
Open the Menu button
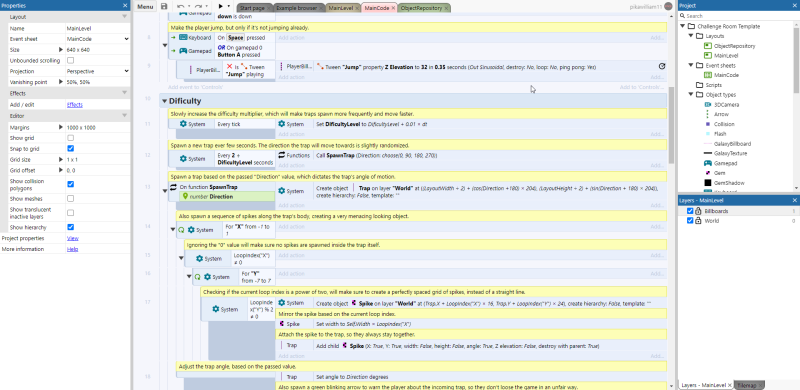(145, 7)
